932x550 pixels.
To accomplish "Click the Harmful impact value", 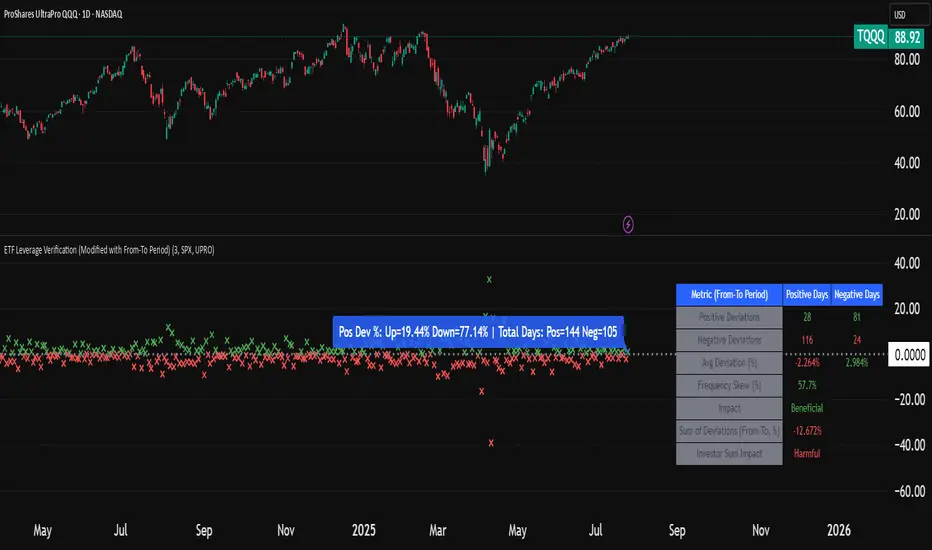I will (x=807, y=454).
